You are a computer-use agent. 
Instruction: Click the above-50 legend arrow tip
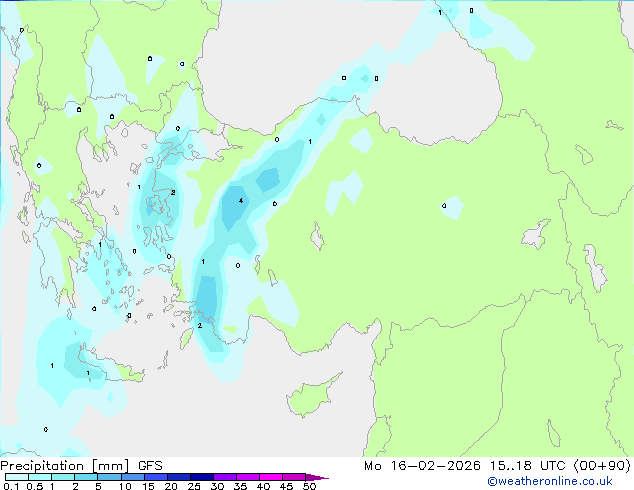(x=317, y=477)
